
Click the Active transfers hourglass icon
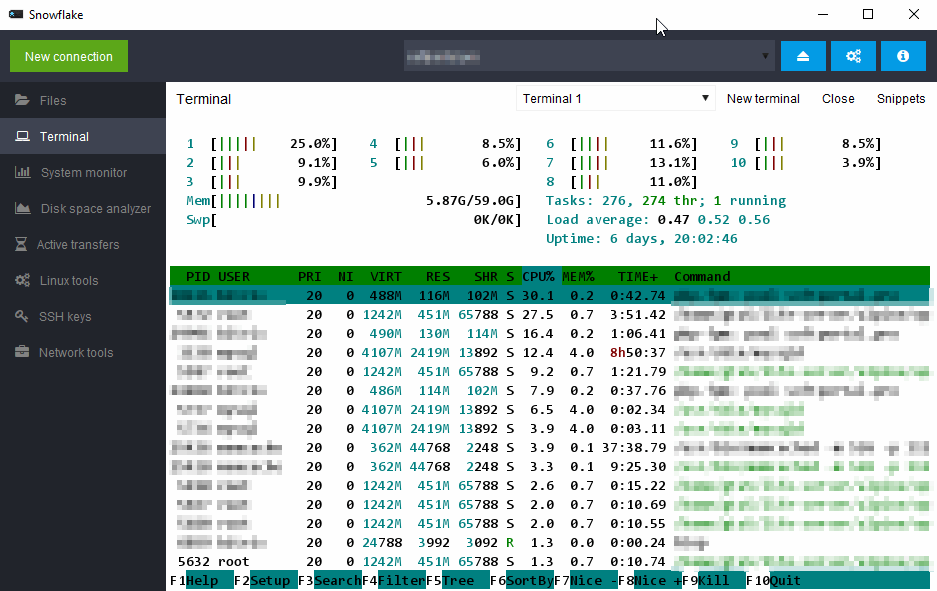pyautogui.click(x=20, y=245)
